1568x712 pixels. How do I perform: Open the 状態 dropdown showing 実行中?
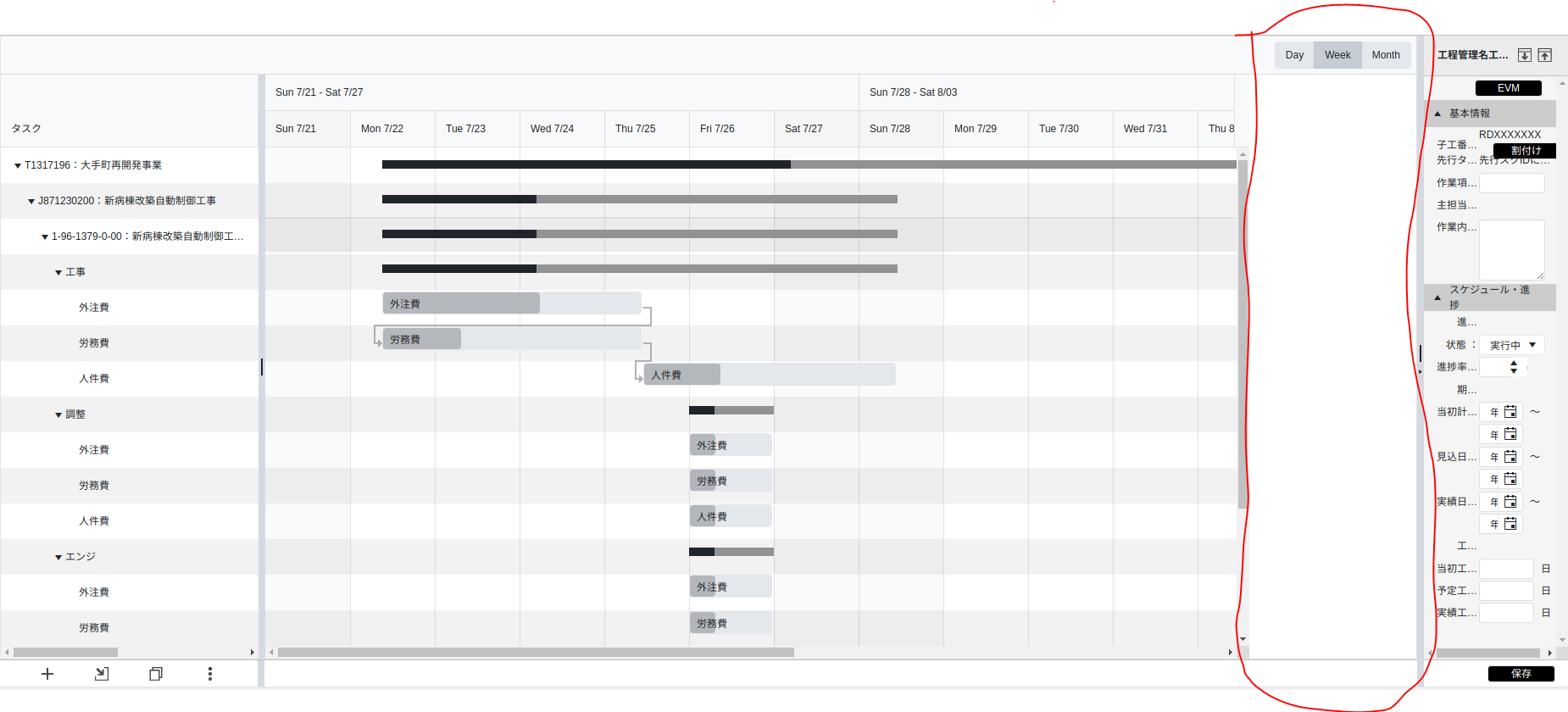(1513, 345)
